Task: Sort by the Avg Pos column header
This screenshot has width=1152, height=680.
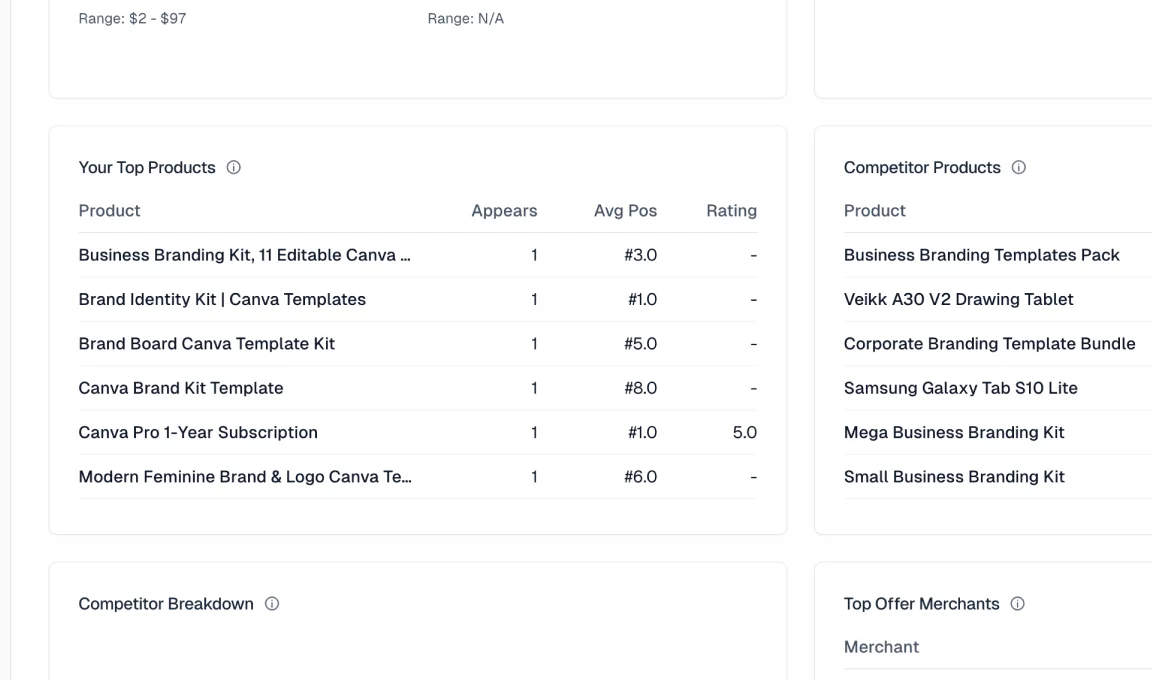Action: pos(626,210)
